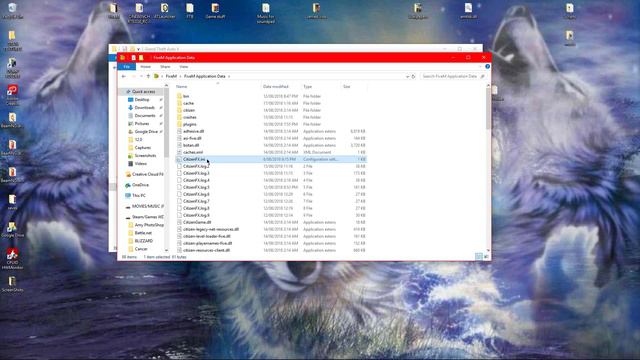Viewport: 640px width, 360px height.
Task: Open ScreenShots desktop folder
Action: pyautogui.click(x=12, y=284)
